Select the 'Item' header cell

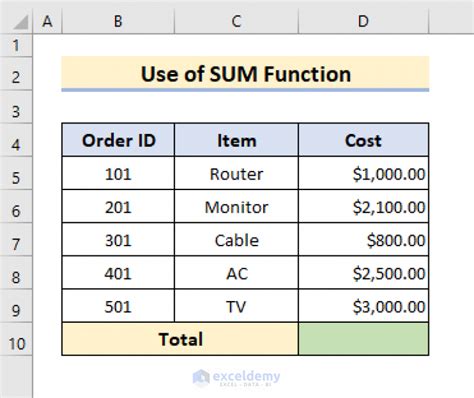(x=236, y=140)
